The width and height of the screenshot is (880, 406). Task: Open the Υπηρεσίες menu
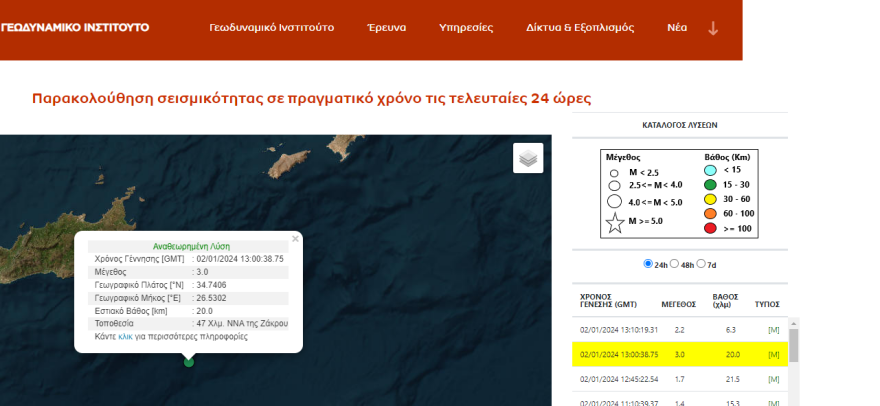pos(466,28)
